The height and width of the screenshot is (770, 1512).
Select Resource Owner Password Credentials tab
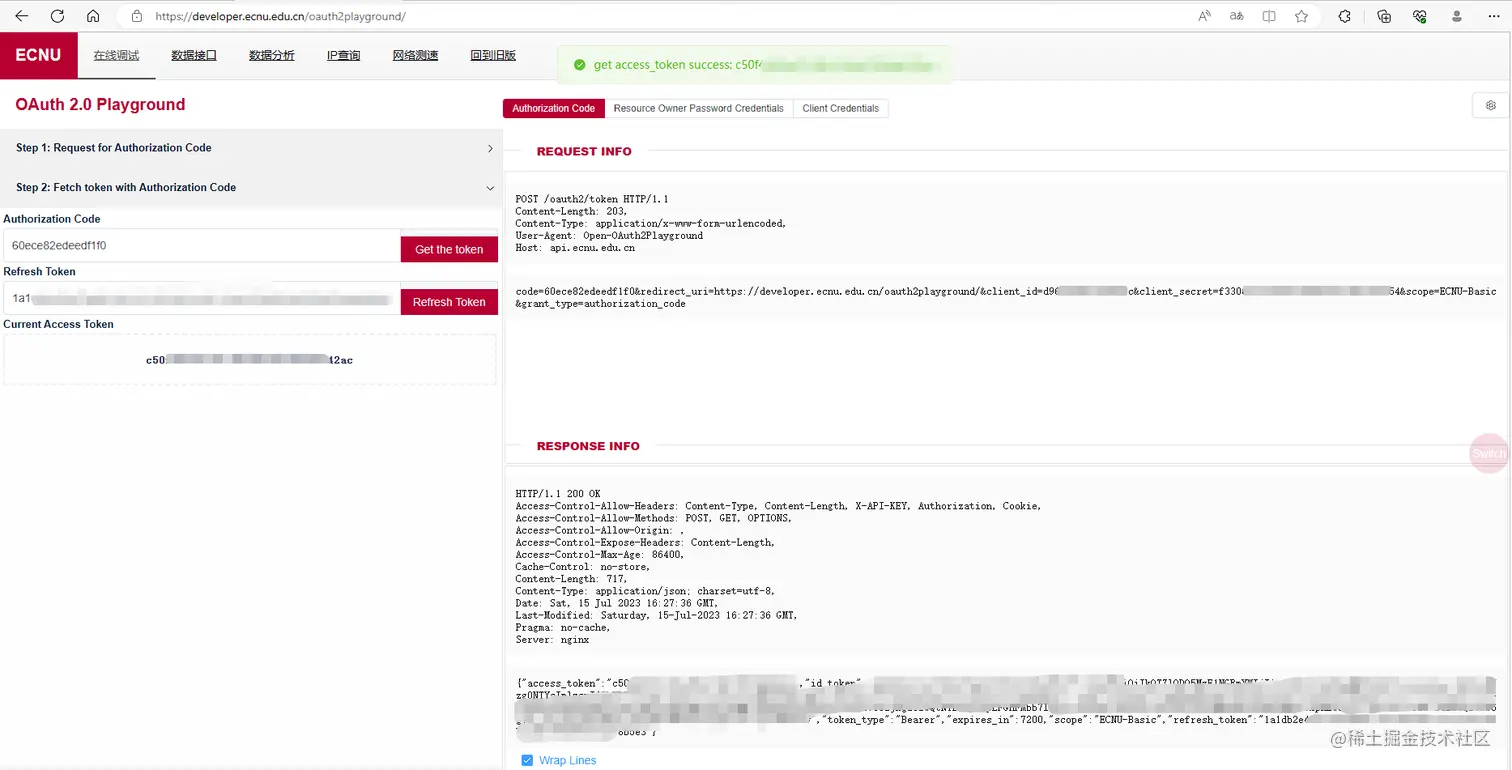(698, 108)
